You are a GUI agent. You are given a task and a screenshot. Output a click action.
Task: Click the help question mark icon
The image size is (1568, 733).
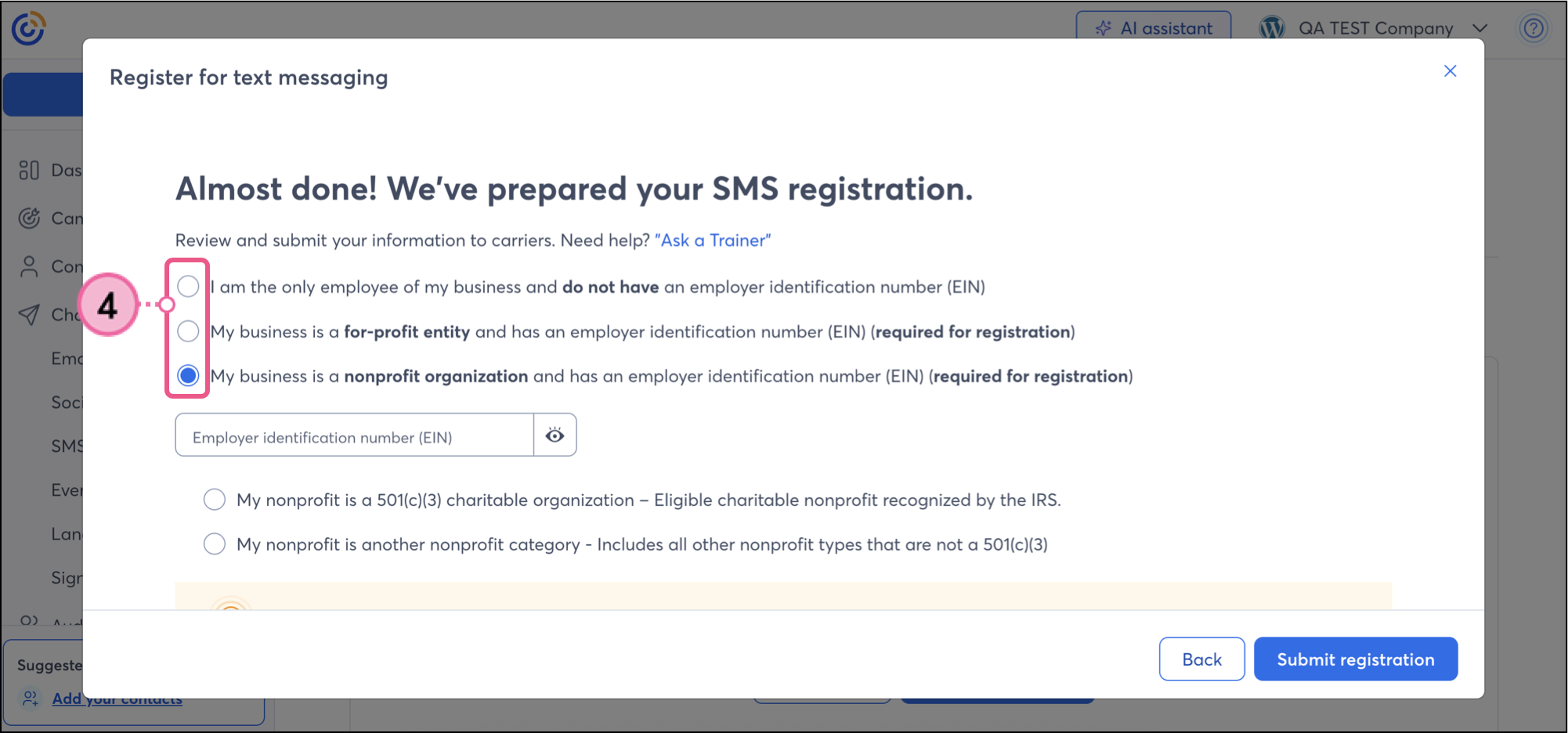click(1533, 29)
